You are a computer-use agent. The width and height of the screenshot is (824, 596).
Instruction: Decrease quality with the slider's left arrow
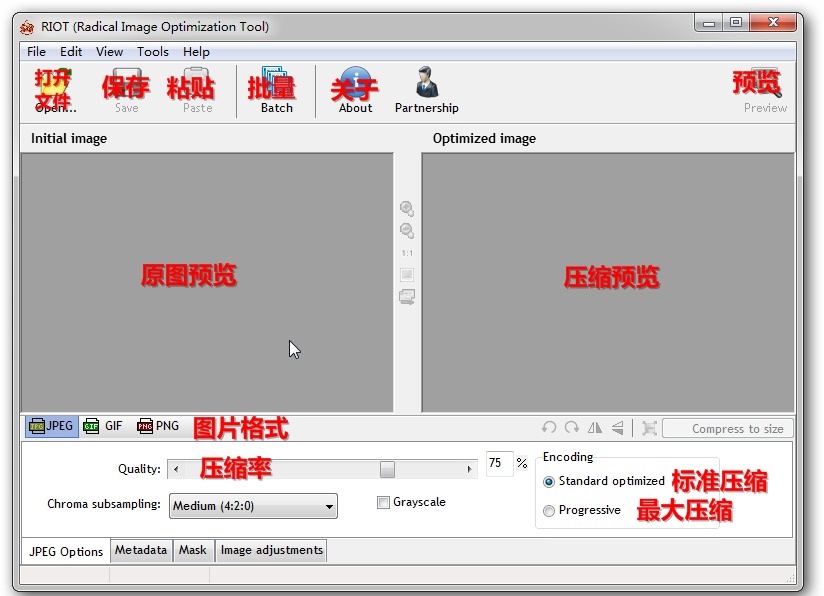[x=176, y=469]
